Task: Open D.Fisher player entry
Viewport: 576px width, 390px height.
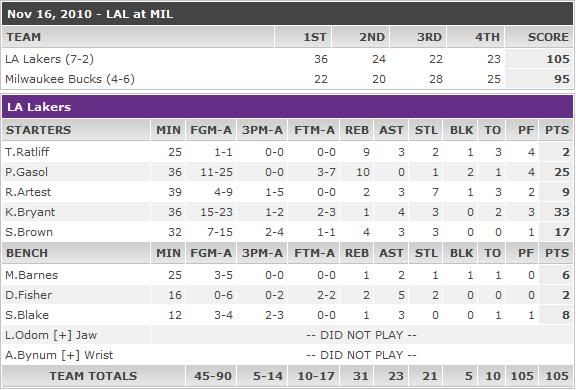Action: coord(29,295)
